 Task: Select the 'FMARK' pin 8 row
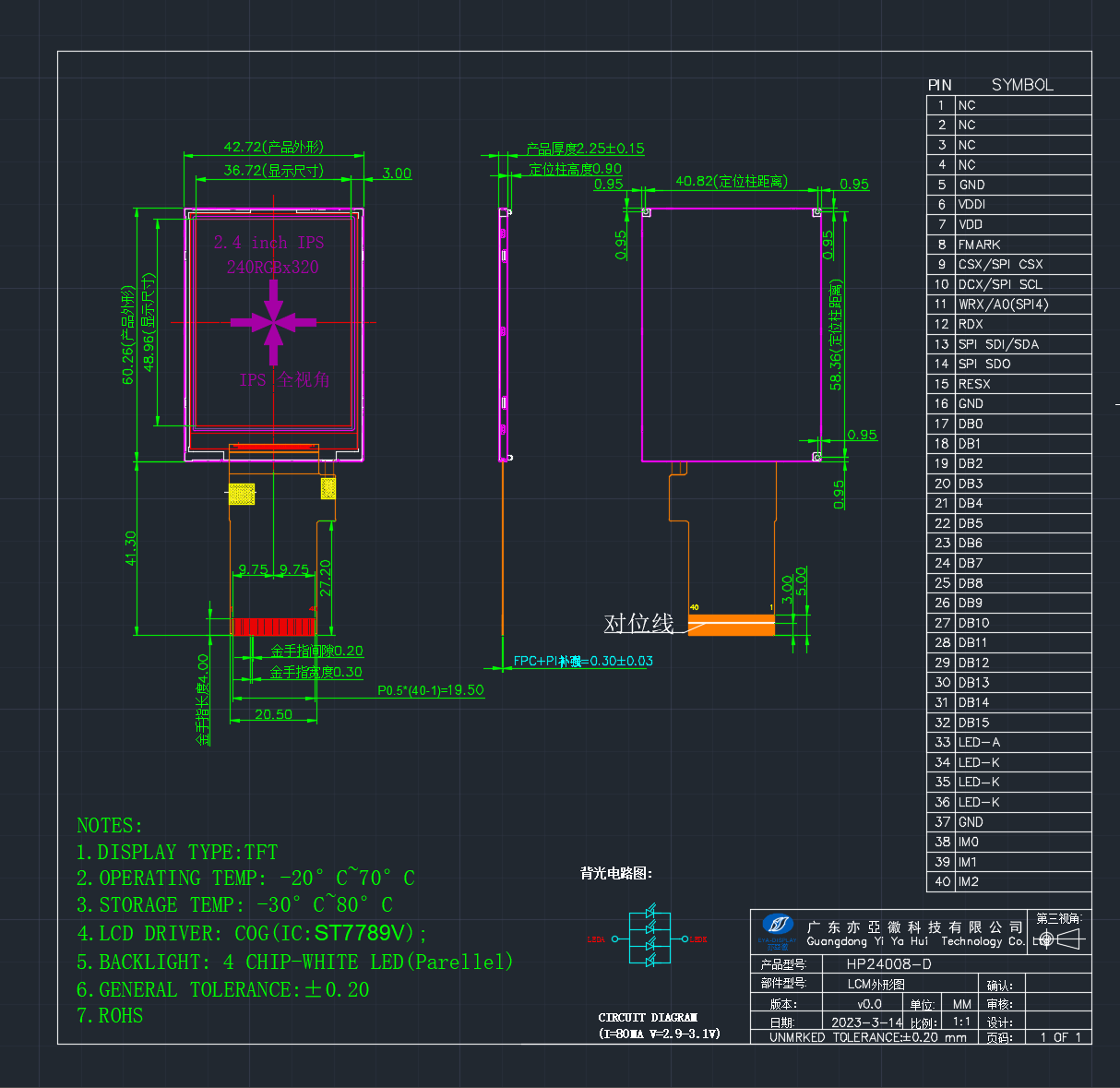coord(1008,245)
